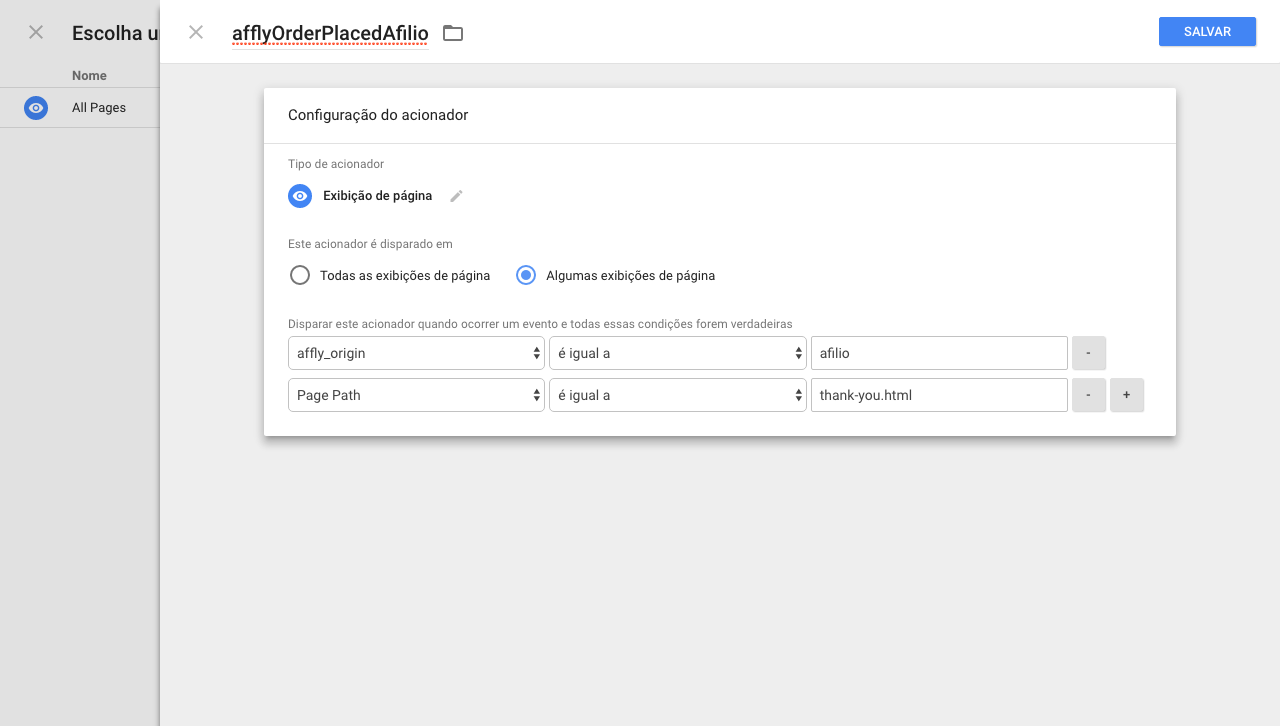The height and width of the screenshot is (726, 1280).
Task: Open the affly_origin variable dropdown
Action: coord(416,353)
